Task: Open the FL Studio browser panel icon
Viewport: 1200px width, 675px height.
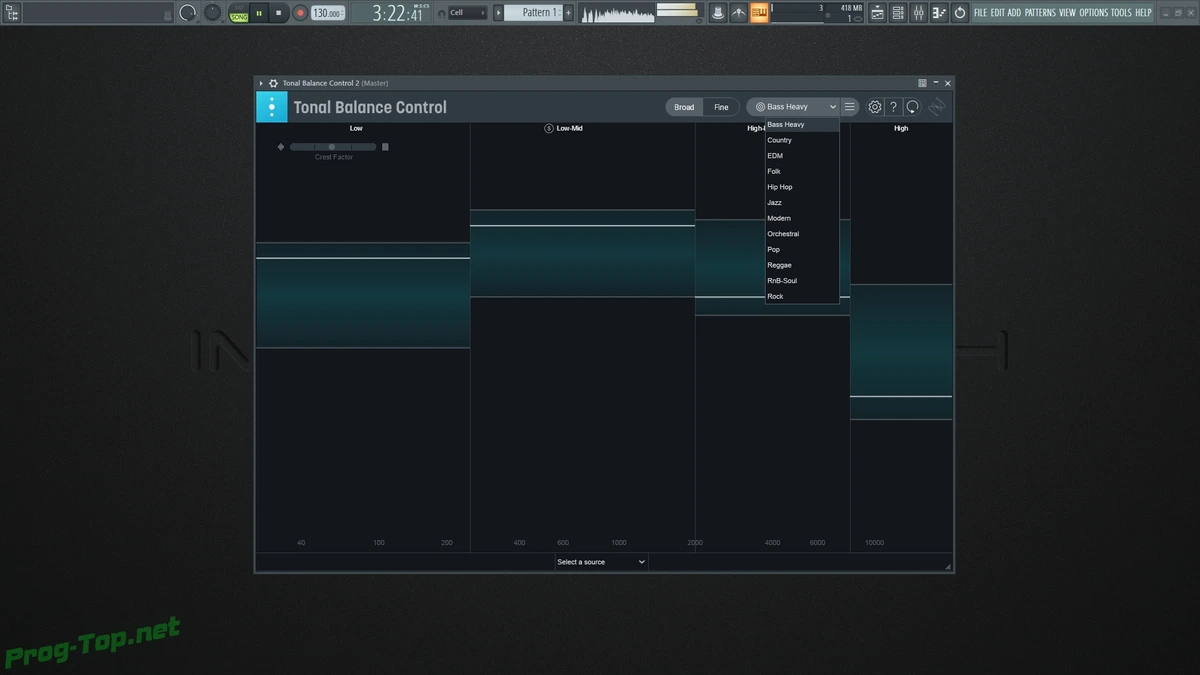Action: click(12, 13)
